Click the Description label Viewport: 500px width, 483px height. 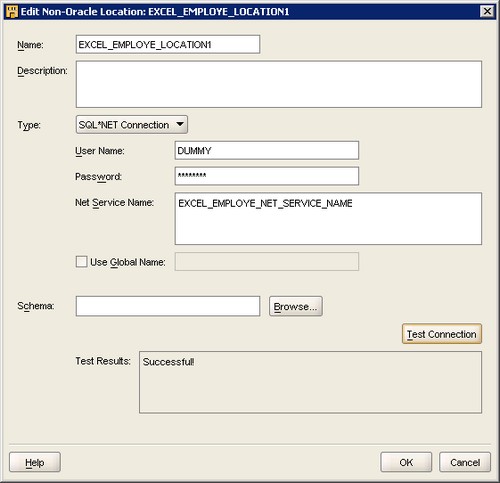point(42,71)
